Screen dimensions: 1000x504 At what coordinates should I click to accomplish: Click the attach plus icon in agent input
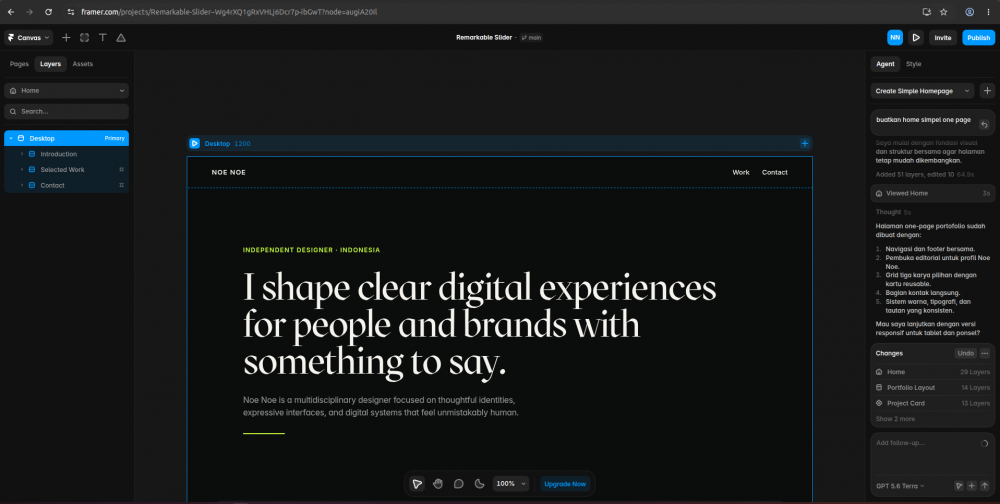point(971,486)
